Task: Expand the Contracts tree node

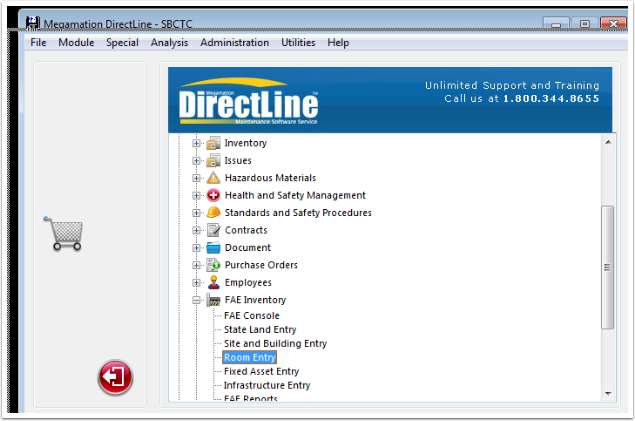Action: pos(196,230)
